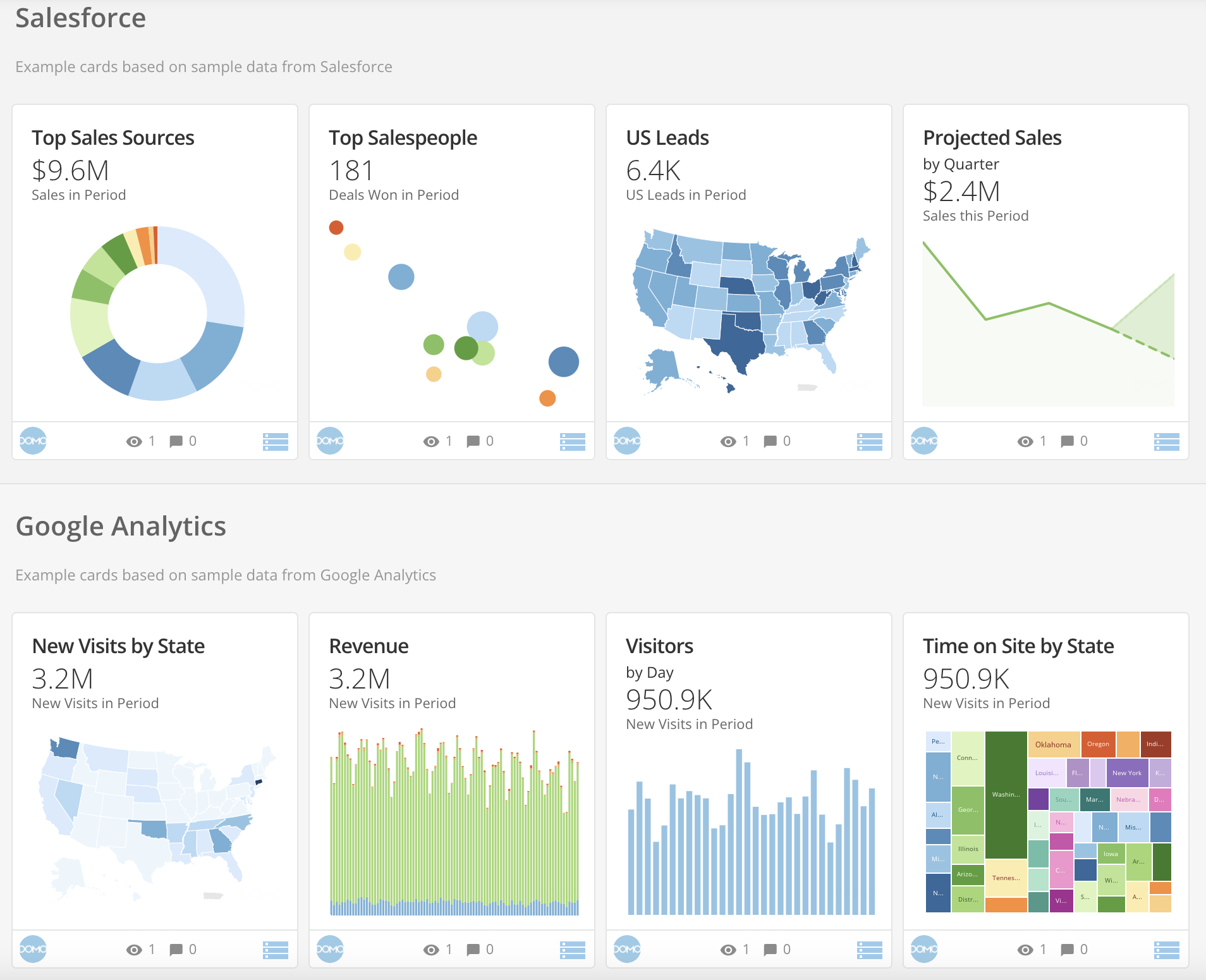1206x980 pixels.
Task: Click the DOMO logo on Revenue card
Action: coord(330,949)
